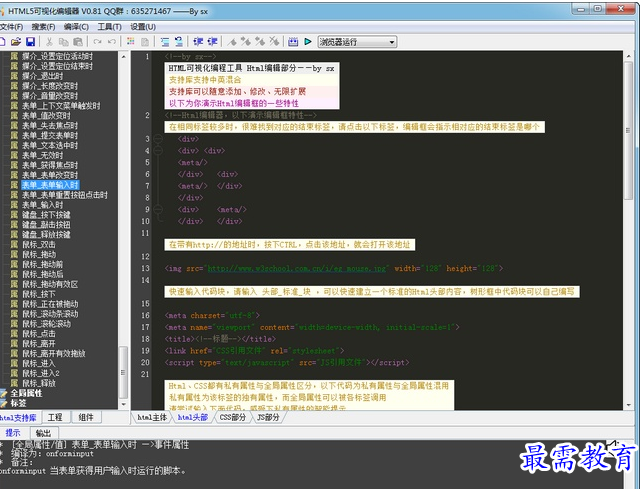Click the New file toolbar icon

(2, 41)
